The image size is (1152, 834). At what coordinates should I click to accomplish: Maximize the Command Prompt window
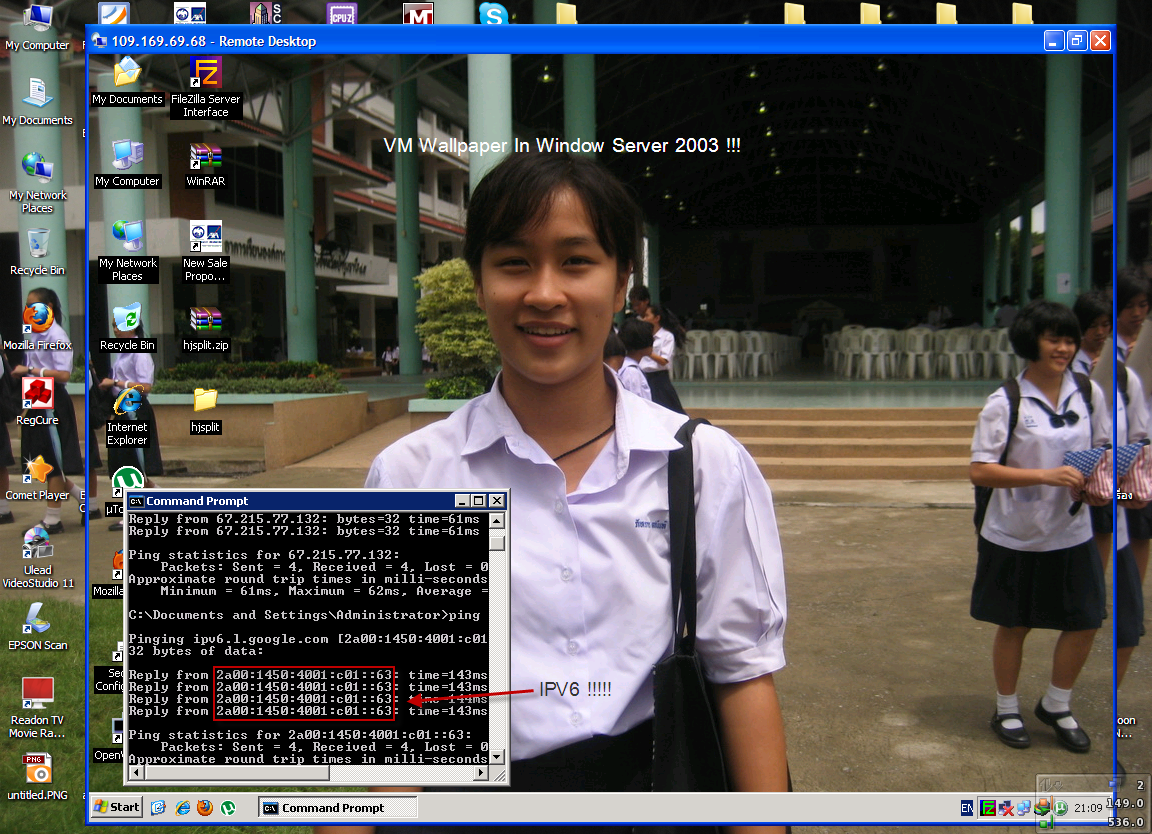pyautogui.click(x=479, y=501)
